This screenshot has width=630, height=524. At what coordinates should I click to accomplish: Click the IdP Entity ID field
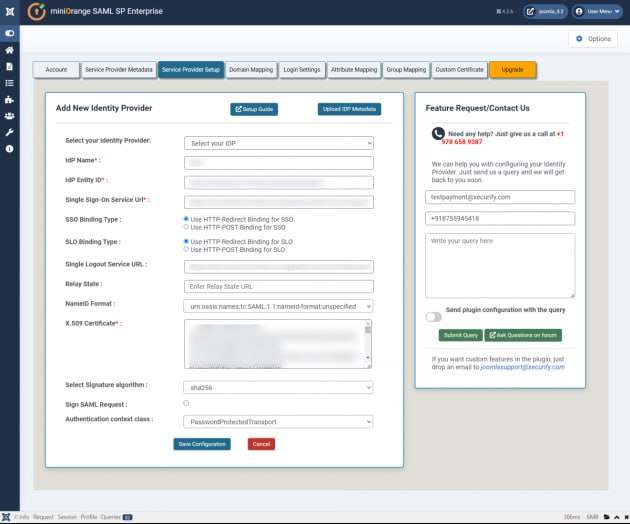279,182
